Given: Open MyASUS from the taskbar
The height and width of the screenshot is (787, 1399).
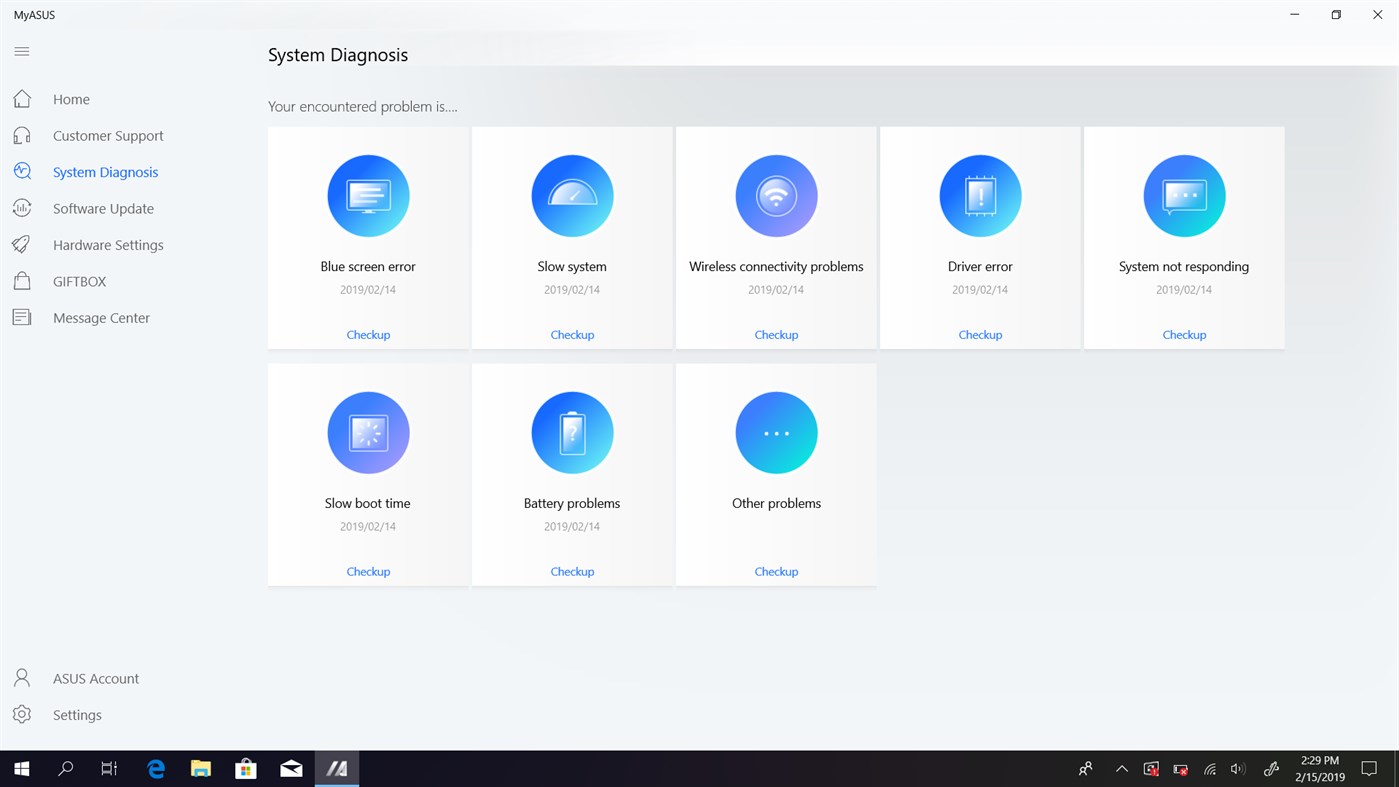Looking at the screenshot, I should [337, 768].
